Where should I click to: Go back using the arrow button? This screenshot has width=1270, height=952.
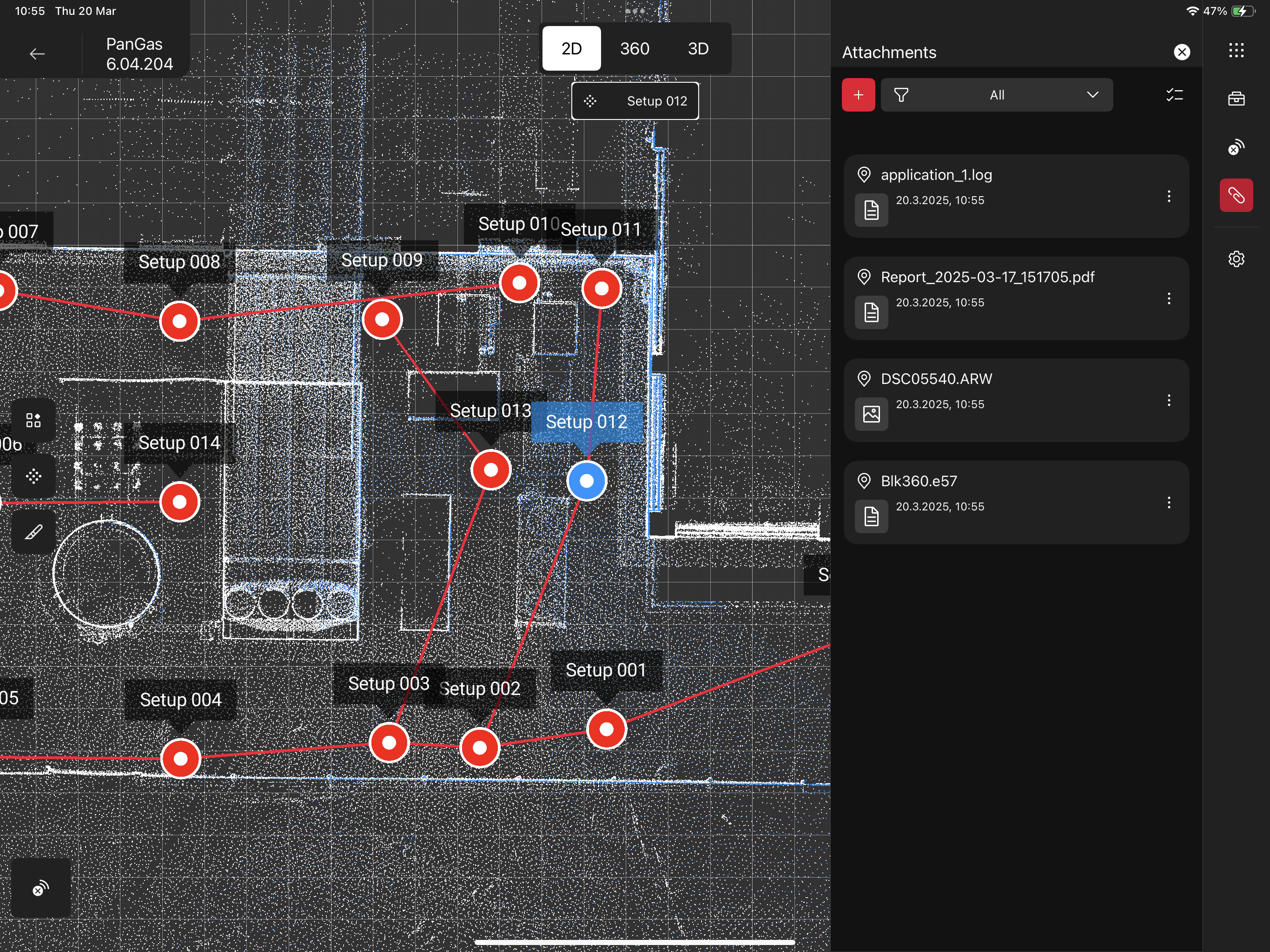click(37, 54)
